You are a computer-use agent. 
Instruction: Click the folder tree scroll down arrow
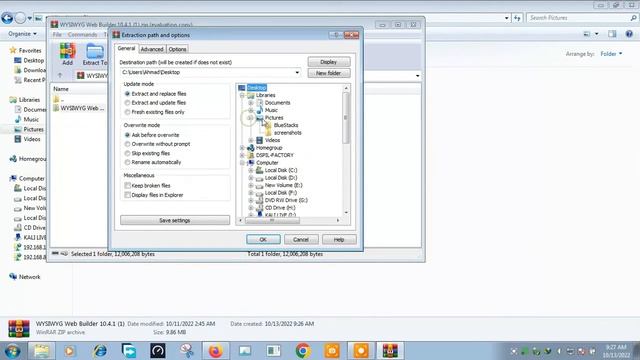coord(346,213)
